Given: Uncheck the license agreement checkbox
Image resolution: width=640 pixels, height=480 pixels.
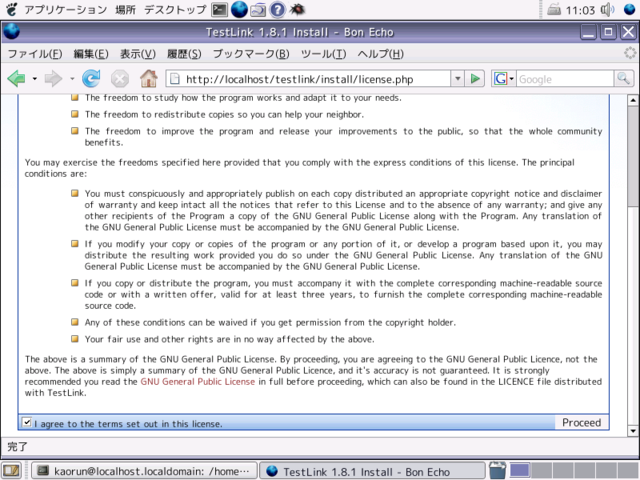Looking at the screenshot, I should 27,422.
